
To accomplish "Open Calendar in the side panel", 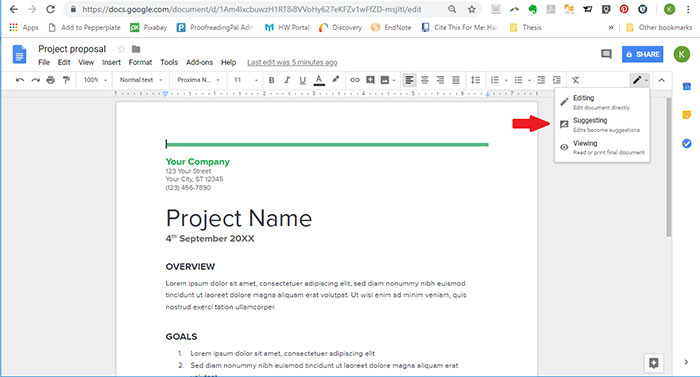I will [x=687, y=87].
